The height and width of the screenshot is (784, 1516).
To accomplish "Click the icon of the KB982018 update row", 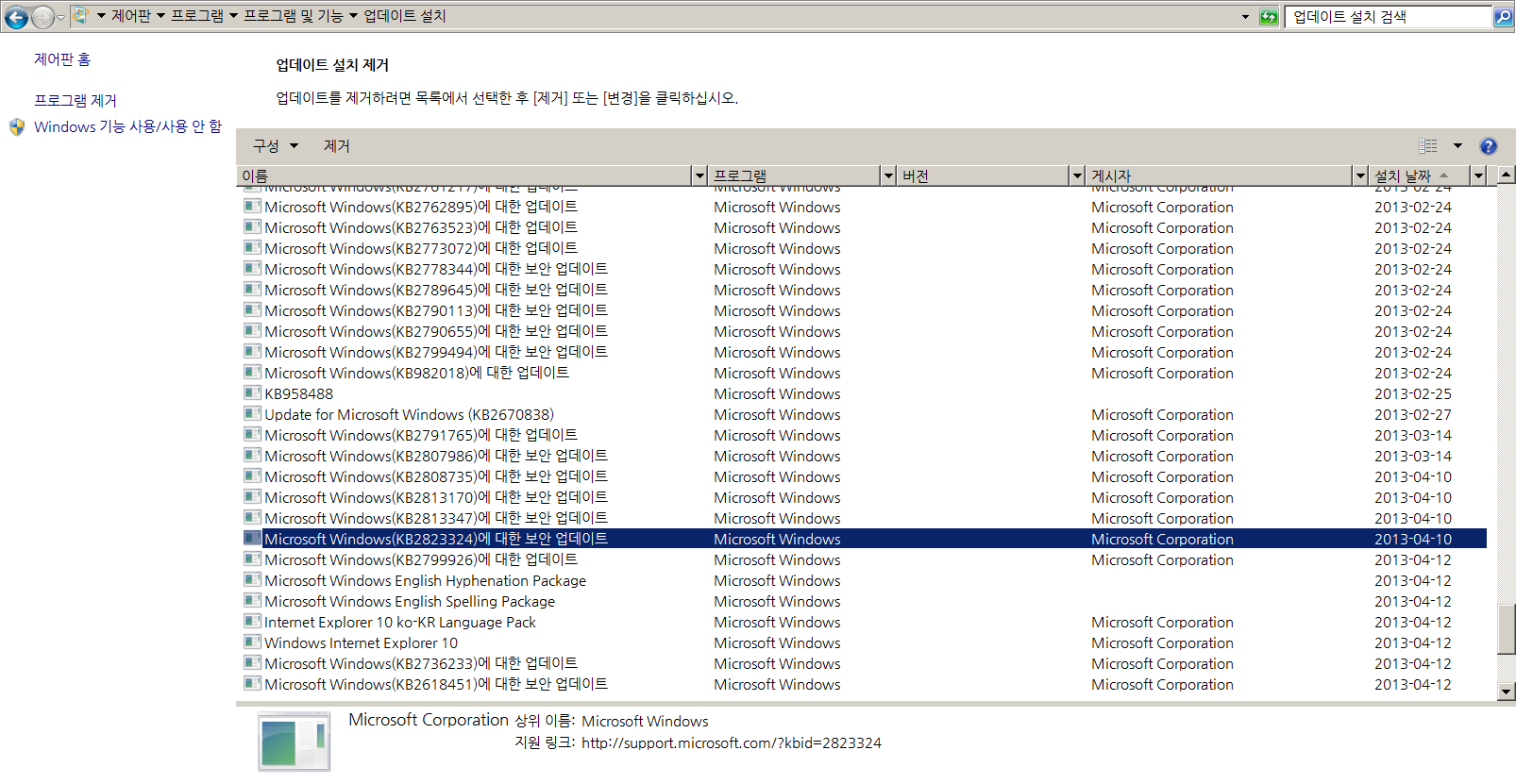I will pyautogui.click(x=252, y=373).
